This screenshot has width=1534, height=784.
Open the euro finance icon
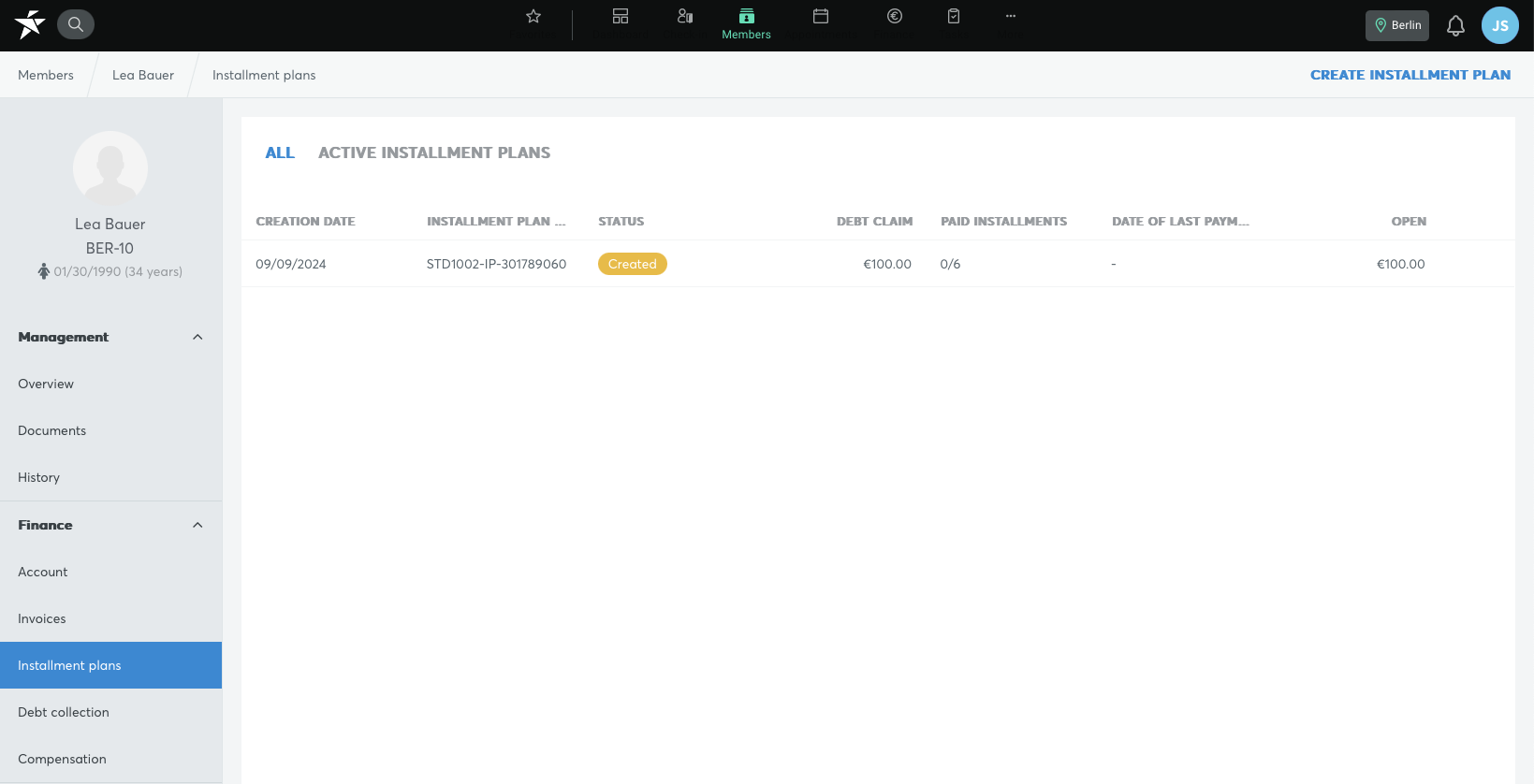pos(895,16)
